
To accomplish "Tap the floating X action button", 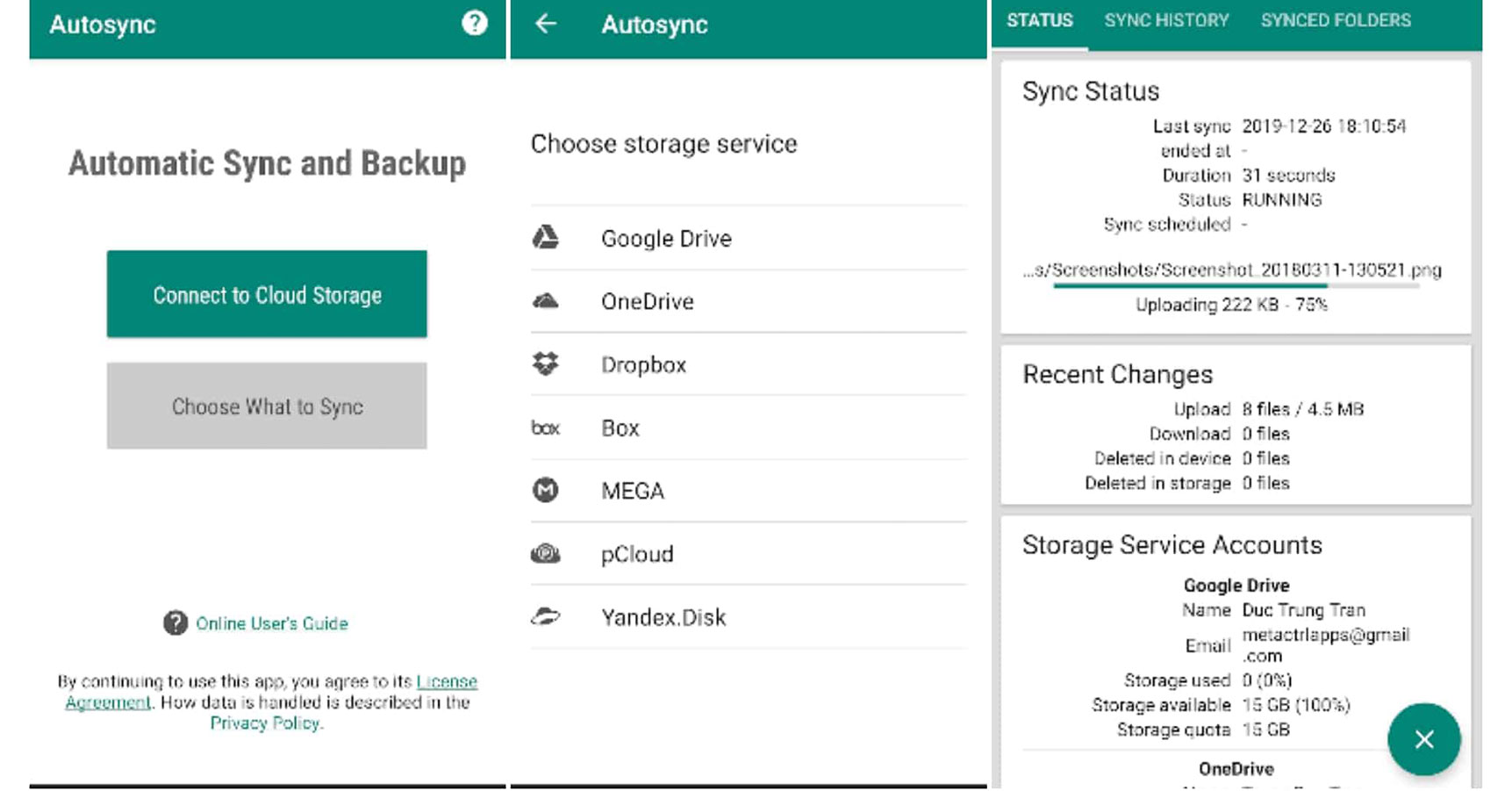I will point(1423,739).
